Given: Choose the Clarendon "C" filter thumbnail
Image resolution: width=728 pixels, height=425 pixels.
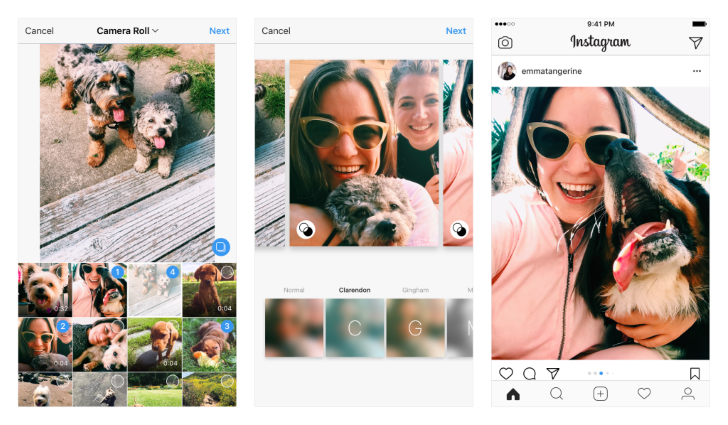Looking at the screenshot, I should 355,328.
